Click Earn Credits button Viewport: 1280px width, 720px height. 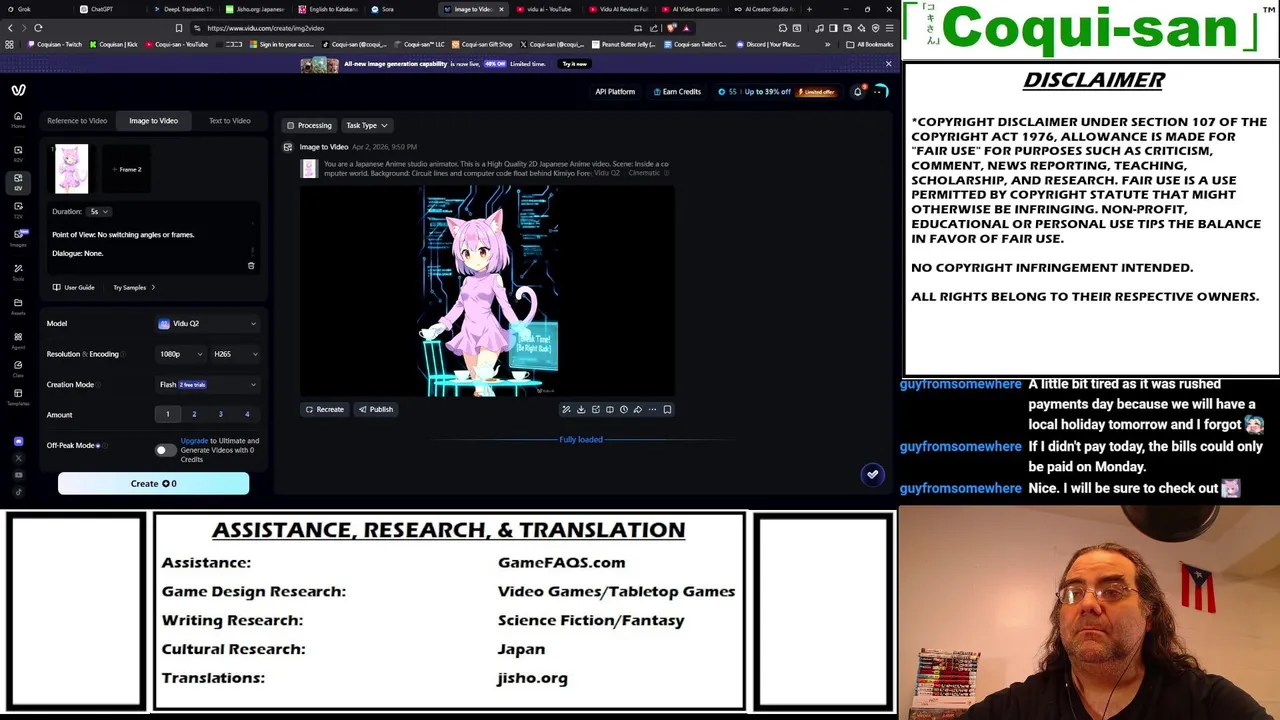[x=677, y=92]
